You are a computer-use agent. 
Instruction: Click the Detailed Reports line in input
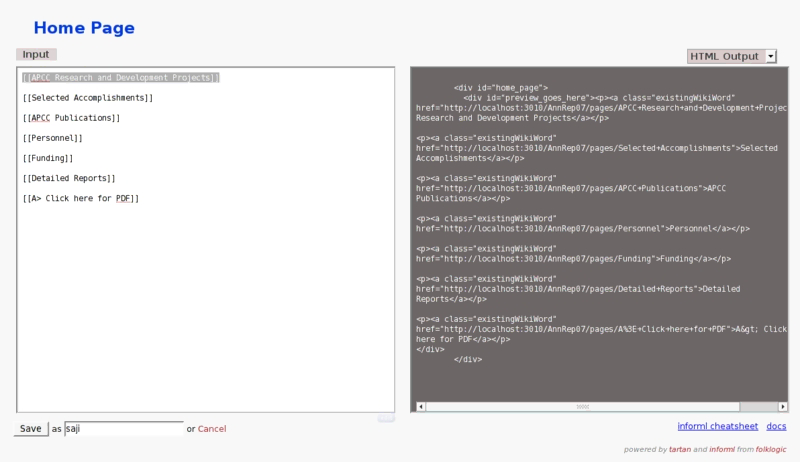[x=69, y=178]
